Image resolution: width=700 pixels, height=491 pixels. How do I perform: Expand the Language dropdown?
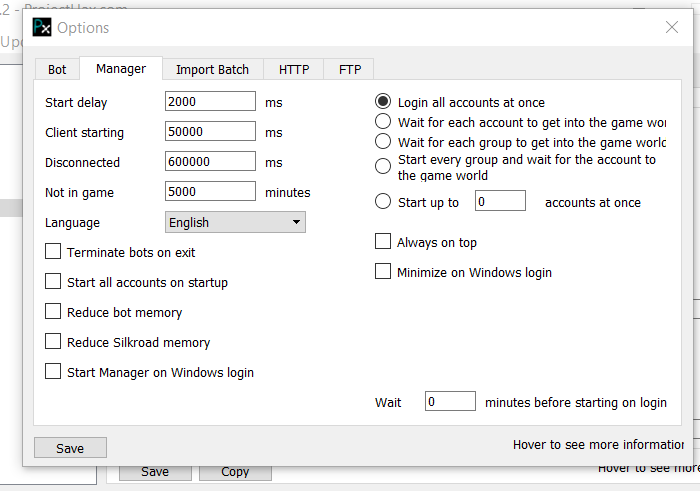(x=235, y=222)
